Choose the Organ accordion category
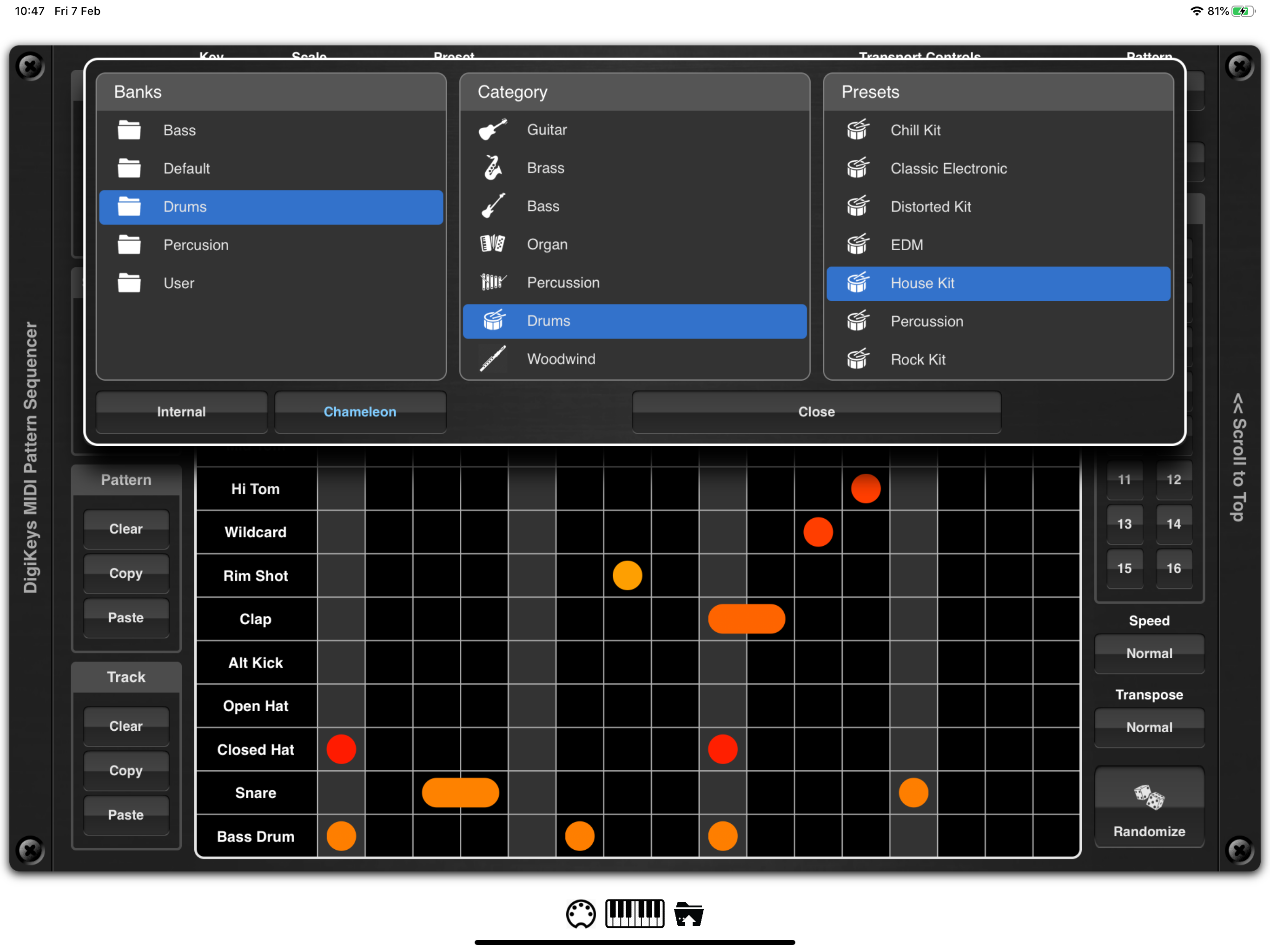Viewport: 1270px width, 952px height. 493,245
